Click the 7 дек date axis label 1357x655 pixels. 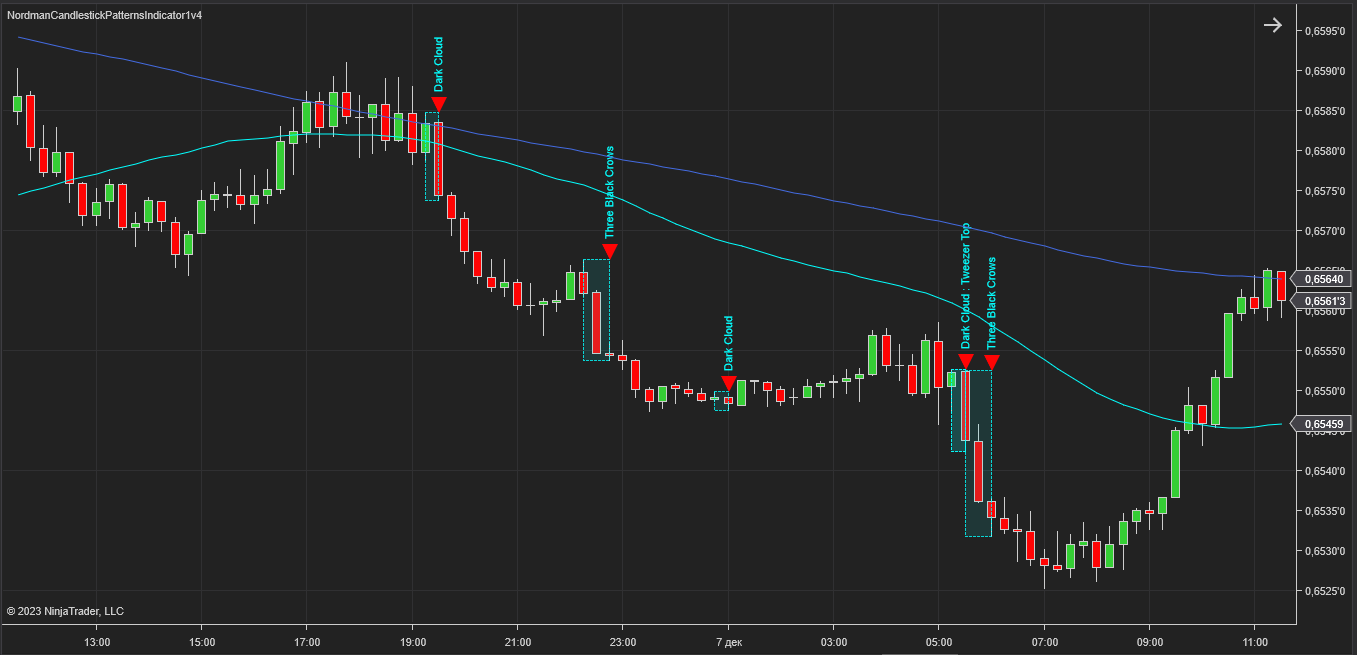(x=728, y=642)
